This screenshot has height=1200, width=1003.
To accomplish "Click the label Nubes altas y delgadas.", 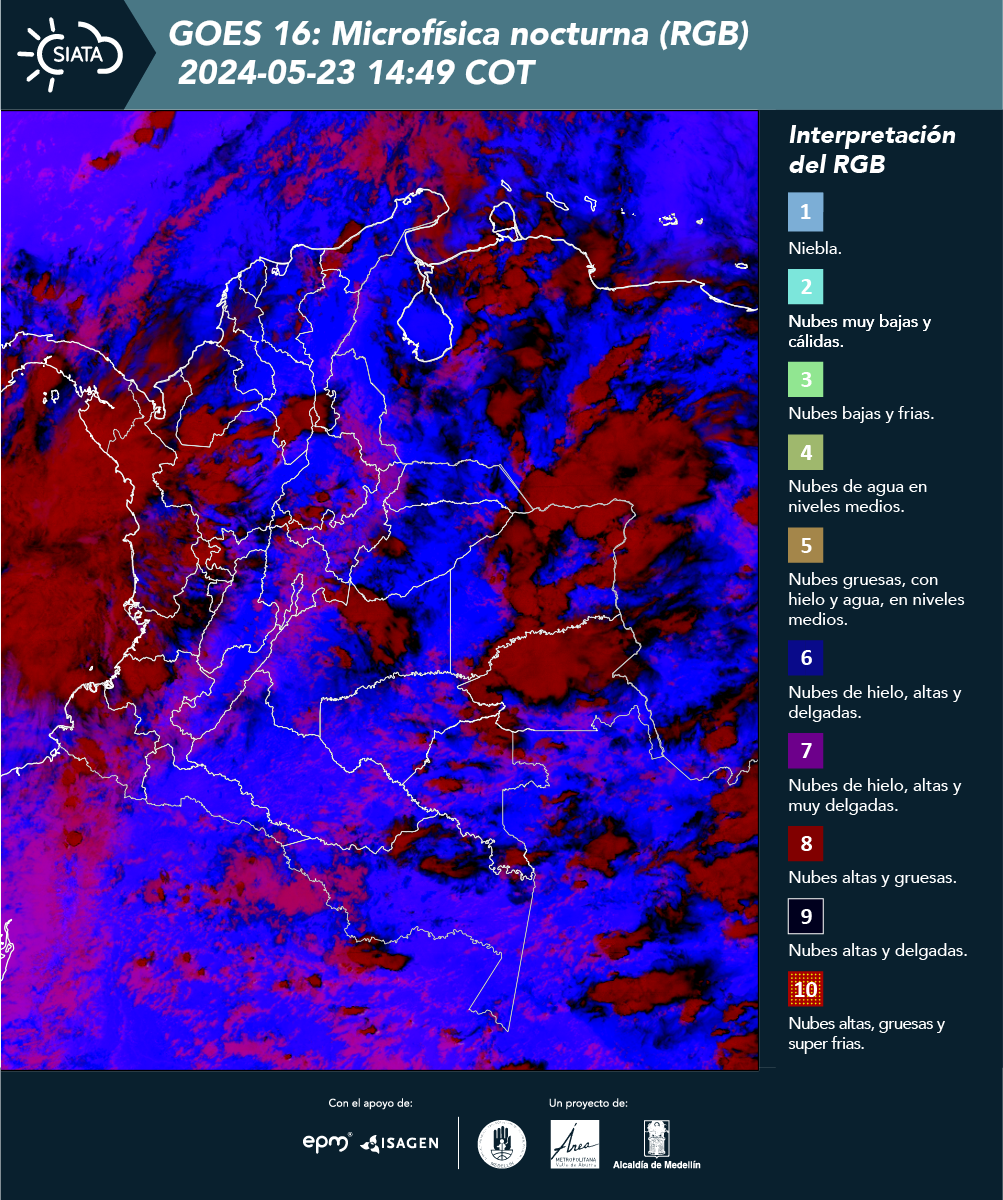I will click(878, 951).
